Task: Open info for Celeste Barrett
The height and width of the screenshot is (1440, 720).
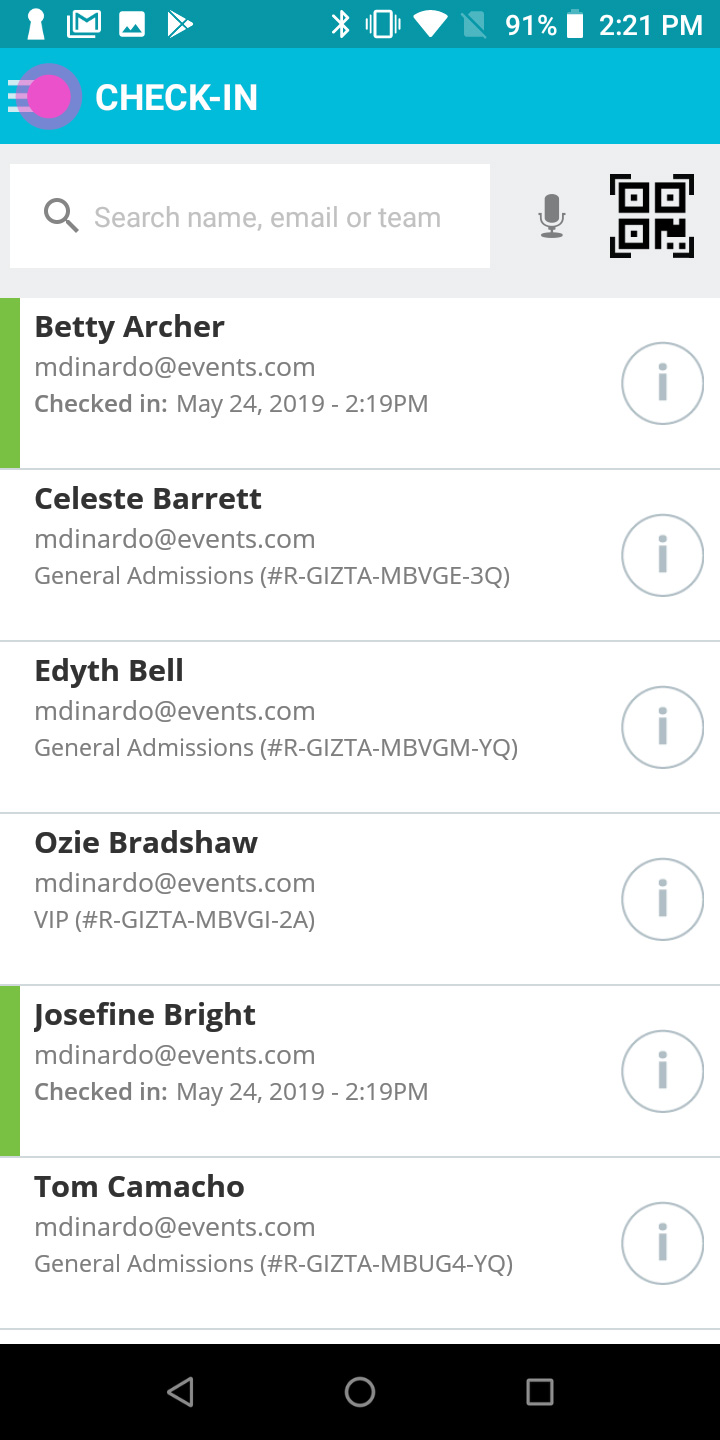Action: click(662, 555)
